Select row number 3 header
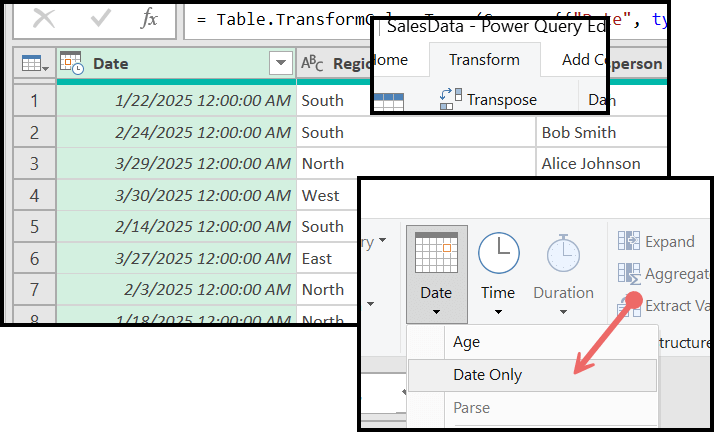 click(34, 164)
